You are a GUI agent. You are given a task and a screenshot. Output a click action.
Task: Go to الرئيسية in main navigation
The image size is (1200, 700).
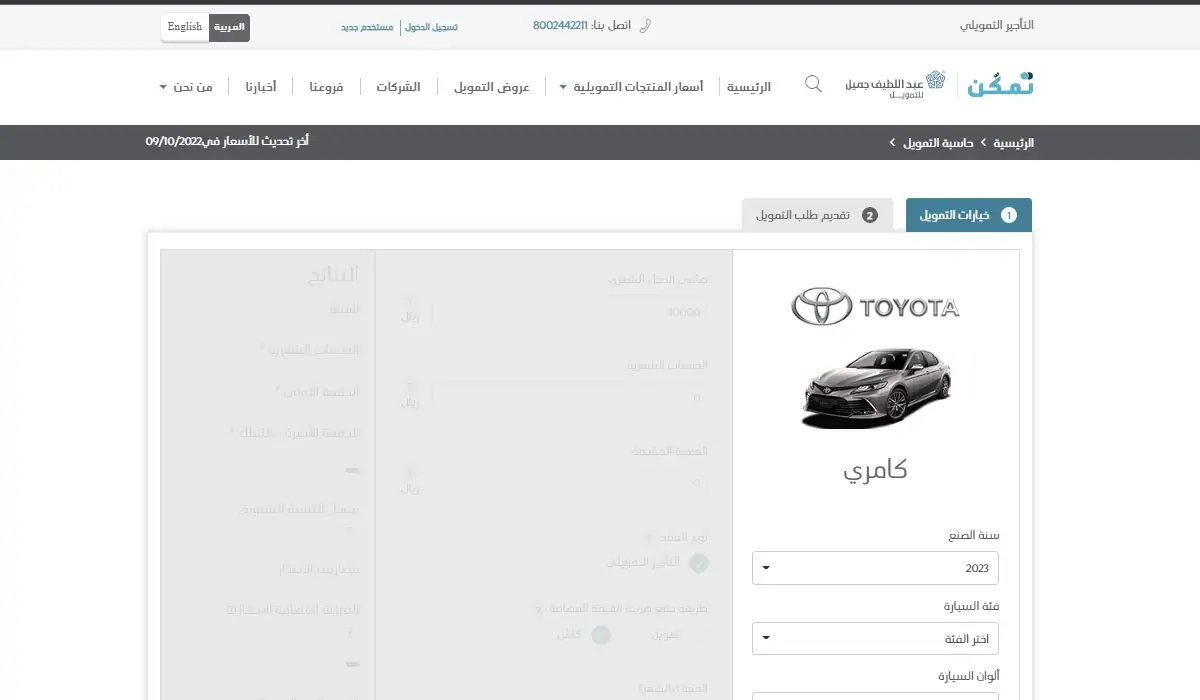coord(749,87)
